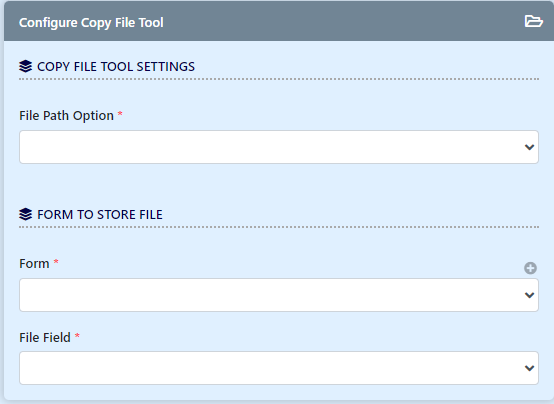The width and height of the screenshot is (554, 404).
Task: Click the red asterisk next to File Path Option
Action: pos(120,114)
